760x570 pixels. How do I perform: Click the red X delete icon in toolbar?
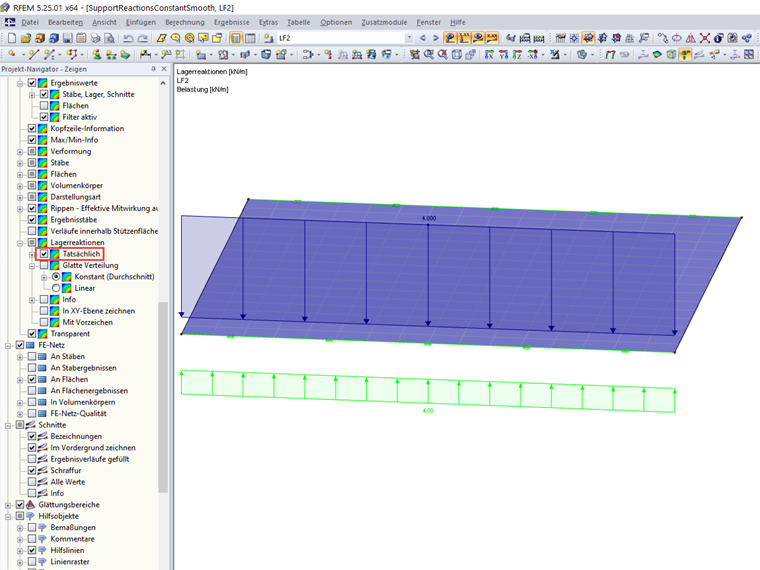tap(704, 38)
